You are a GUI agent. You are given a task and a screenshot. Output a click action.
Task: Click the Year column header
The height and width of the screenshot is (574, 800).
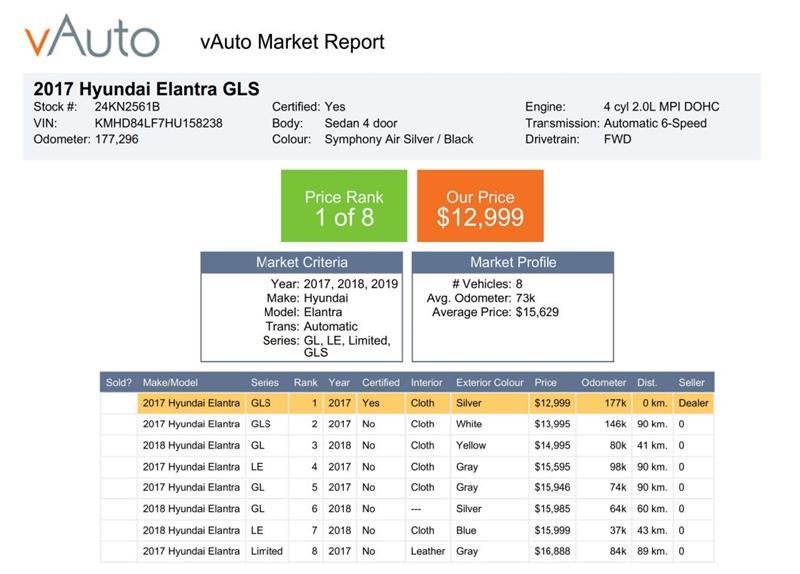pyautogui.click(x=339, y=382)
